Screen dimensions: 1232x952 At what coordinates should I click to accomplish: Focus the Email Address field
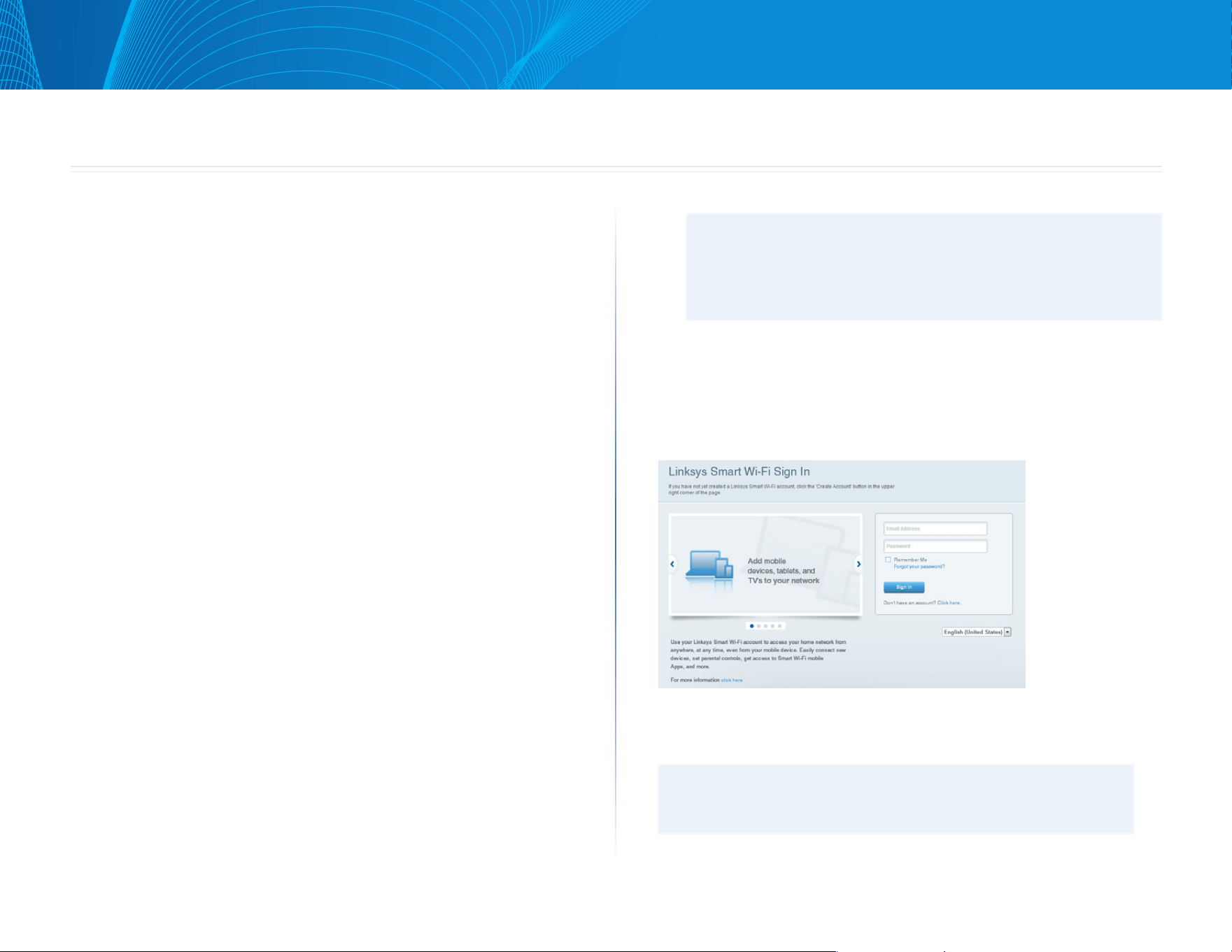pyautogui.click(x=935, y=529)
